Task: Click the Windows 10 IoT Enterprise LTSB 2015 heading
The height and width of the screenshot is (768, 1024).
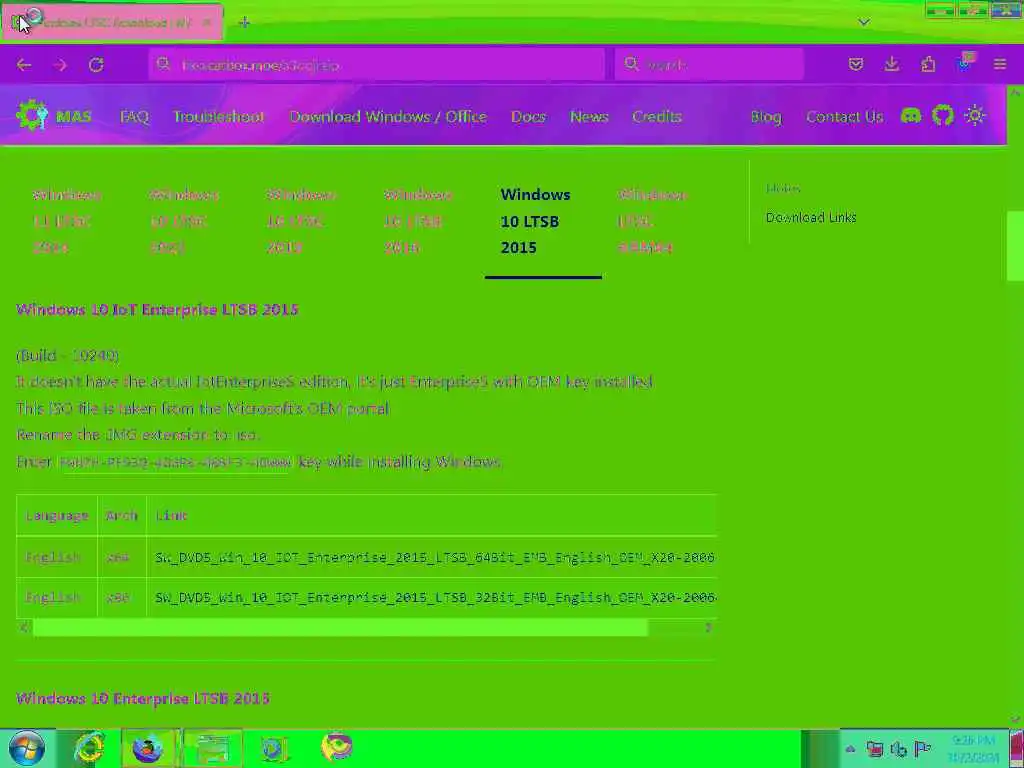Action: point(157,310)
